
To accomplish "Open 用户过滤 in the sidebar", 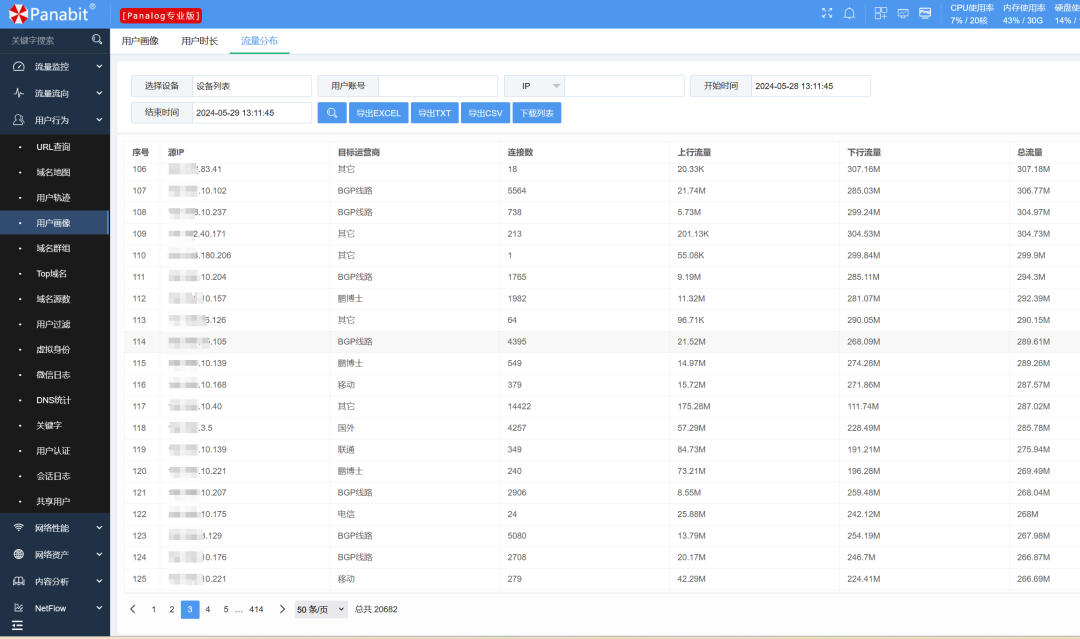I will click(x=54, y=324).
